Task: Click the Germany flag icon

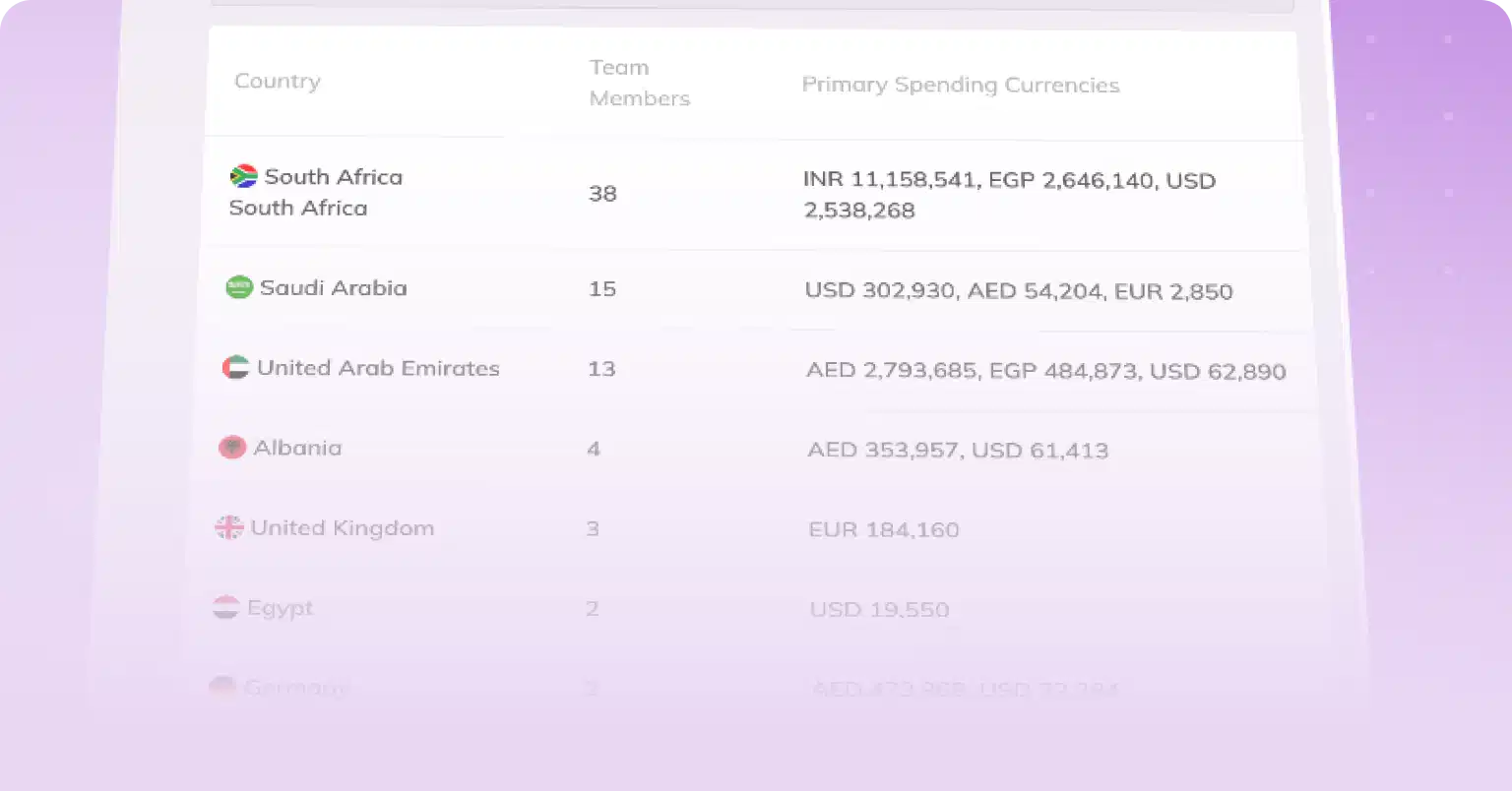Action: [x=223, y=688]
